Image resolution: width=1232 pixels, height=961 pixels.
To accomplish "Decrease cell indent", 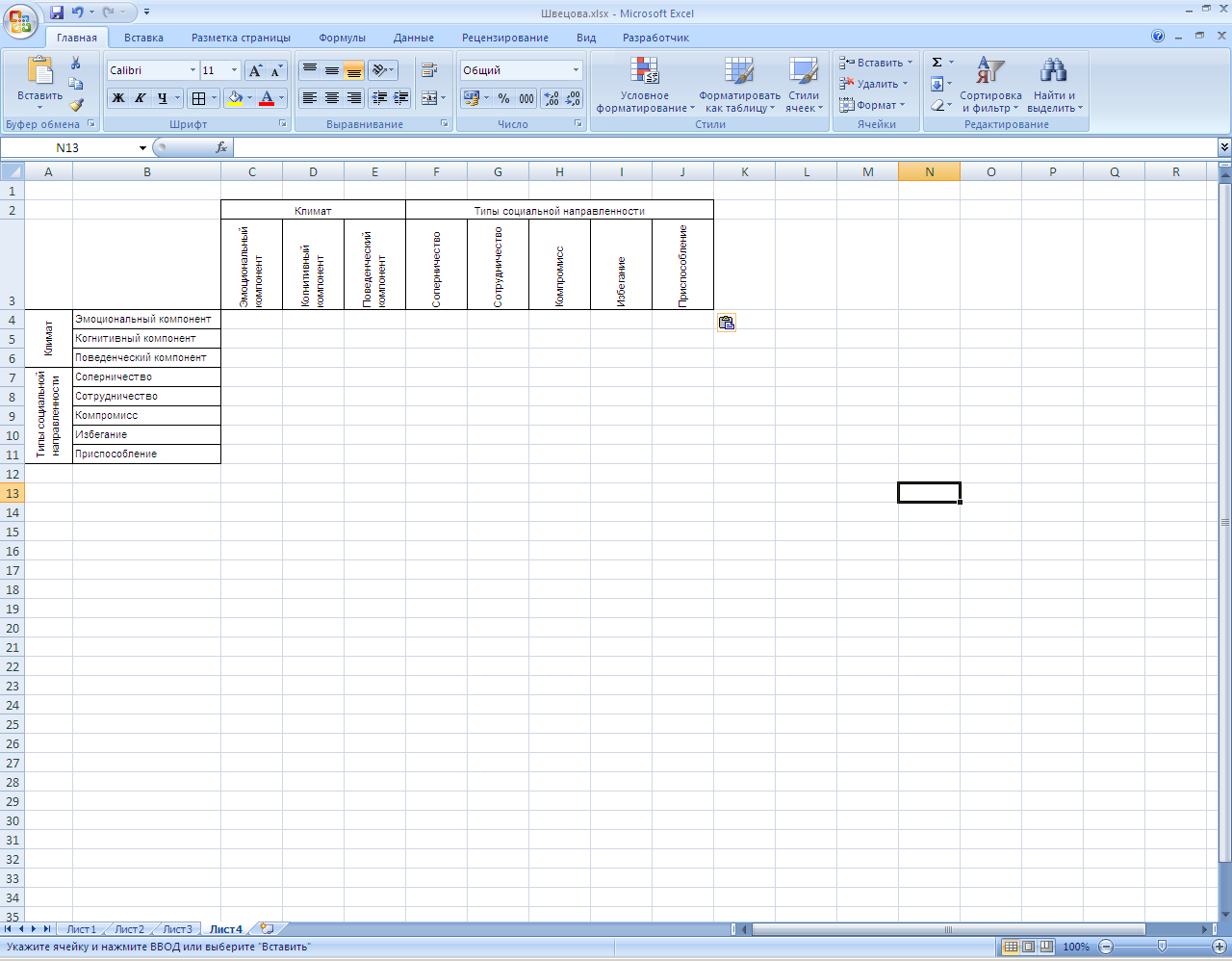I will (x=379, y=98).
